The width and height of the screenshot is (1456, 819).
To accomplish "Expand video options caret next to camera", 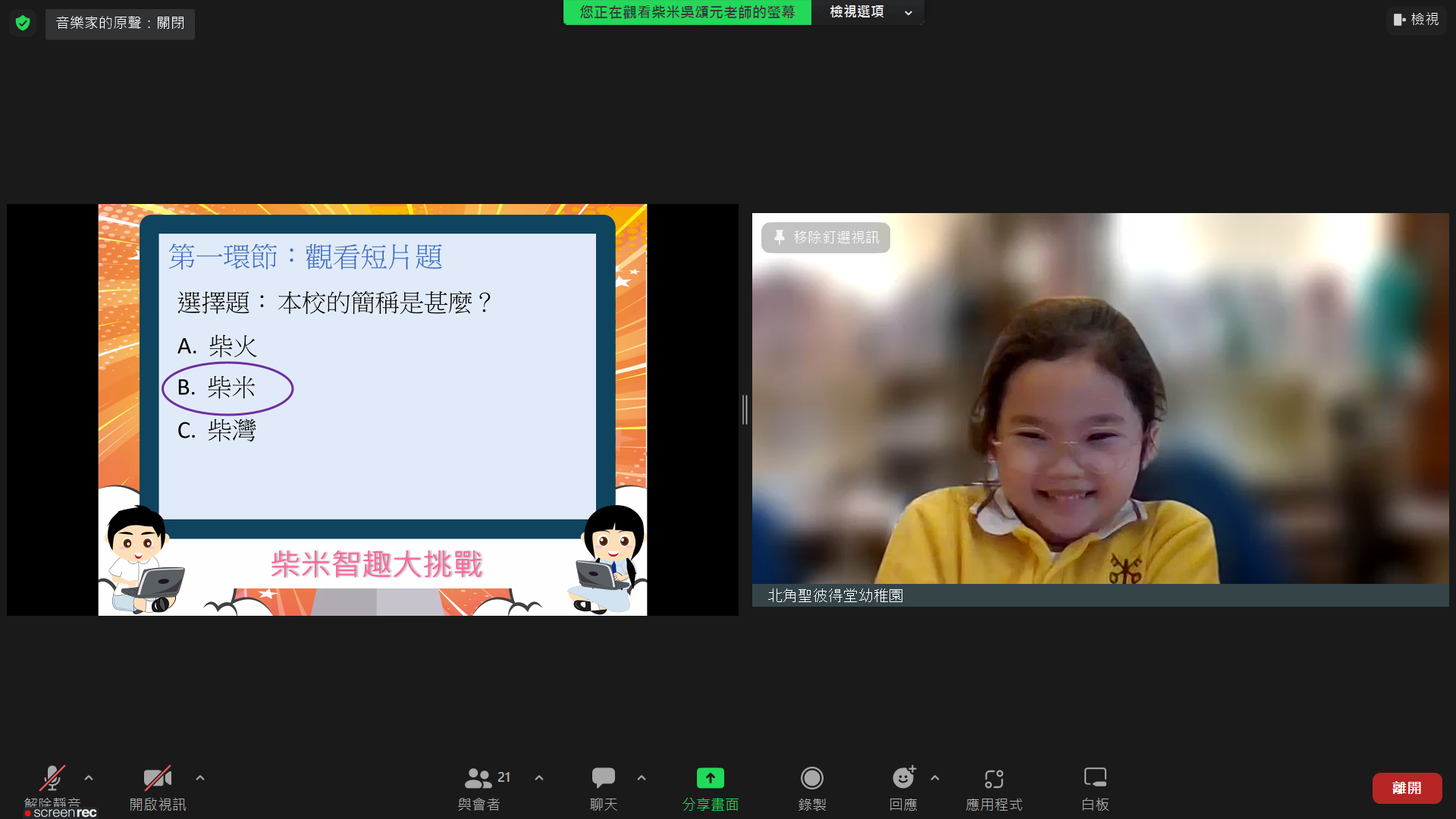I will point(200,778).
